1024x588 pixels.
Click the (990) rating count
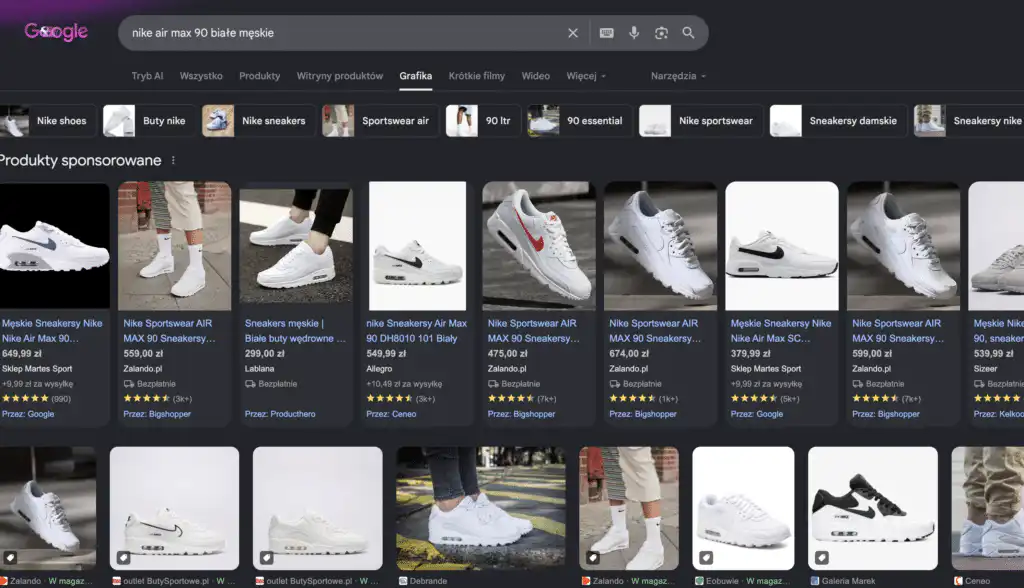61,399
